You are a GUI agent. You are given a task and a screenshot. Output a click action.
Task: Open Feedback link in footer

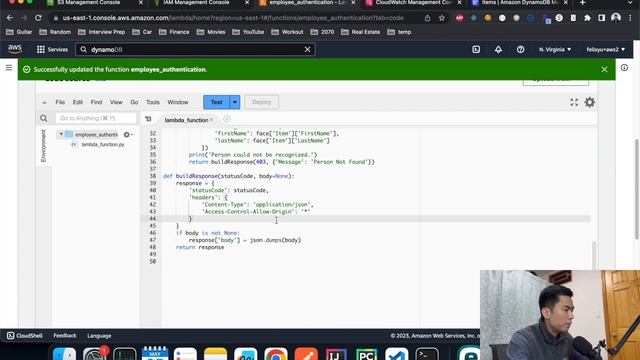(65, 336)
